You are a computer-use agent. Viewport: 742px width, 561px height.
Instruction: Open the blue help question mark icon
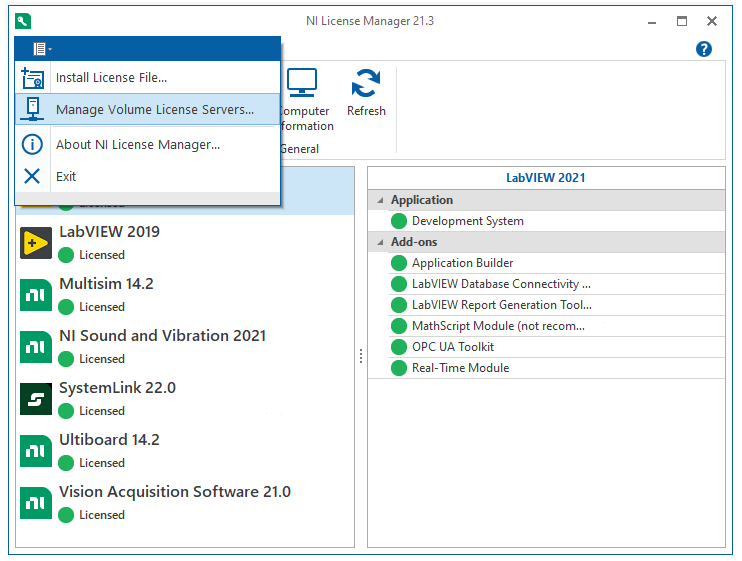(x=703, y=49)
